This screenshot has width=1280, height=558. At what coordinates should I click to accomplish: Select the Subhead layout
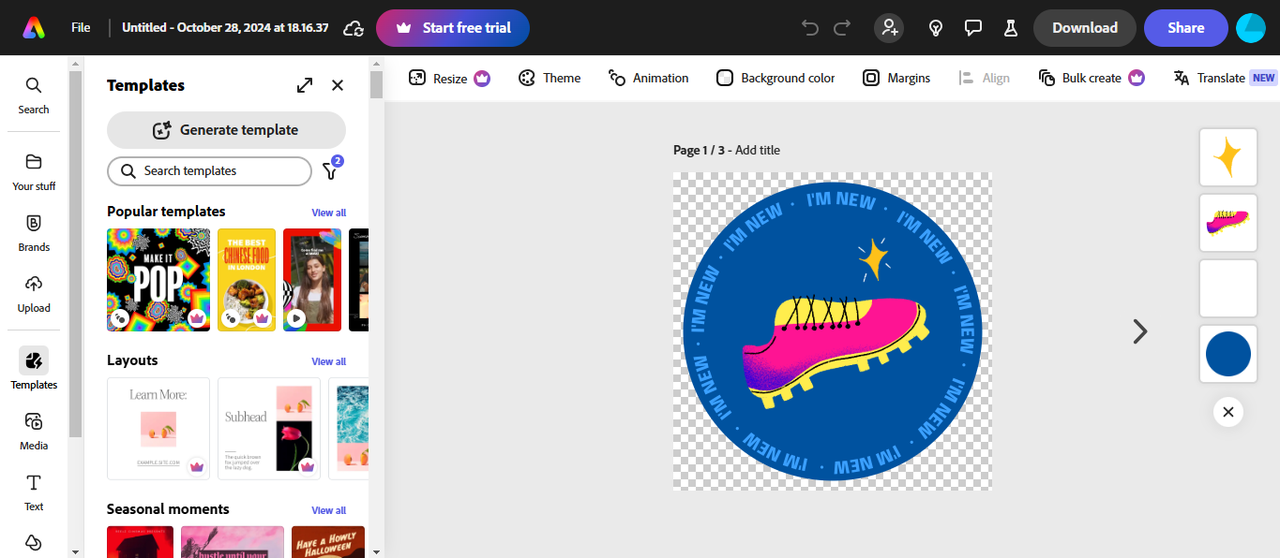pyautogui.click(x=269, y=428)
